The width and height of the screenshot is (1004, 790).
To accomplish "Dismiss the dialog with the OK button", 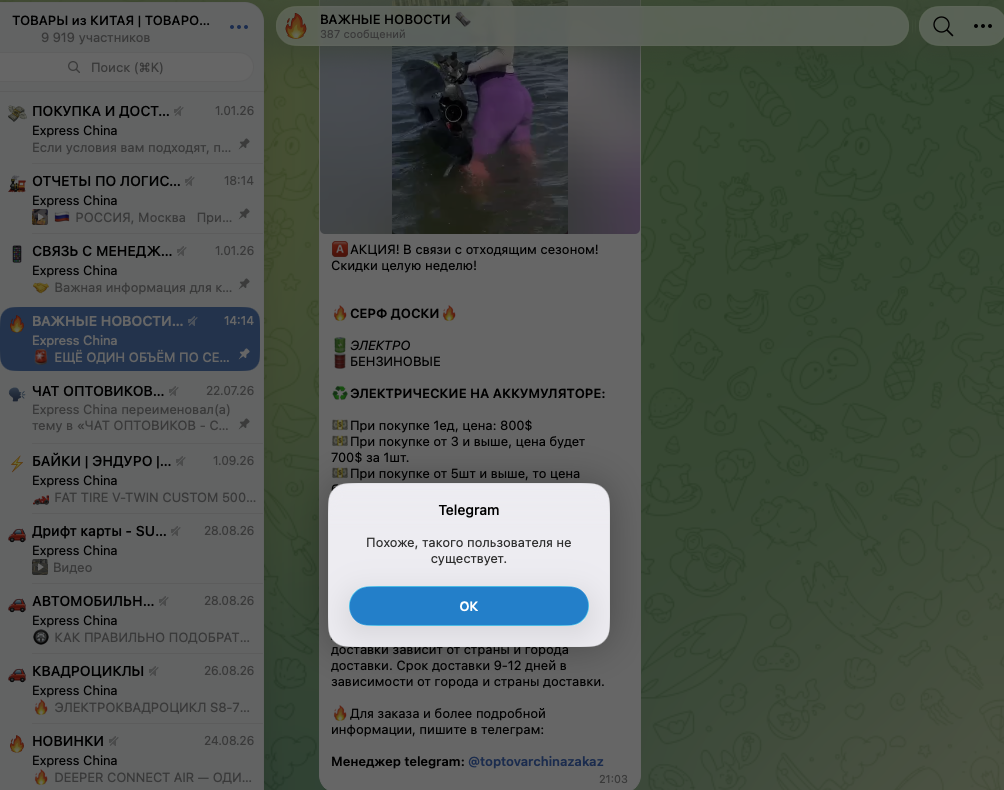I will click(469, 606).
